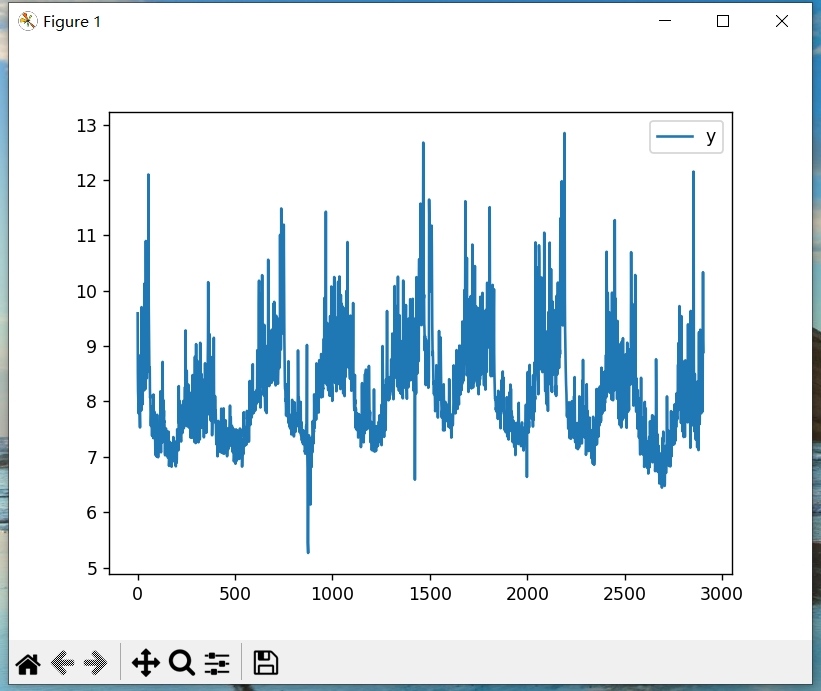The width and height of the screenshot is (821, 691).
Task: Click the matplotlib icon in the title bar
Action: coord(28,21)
